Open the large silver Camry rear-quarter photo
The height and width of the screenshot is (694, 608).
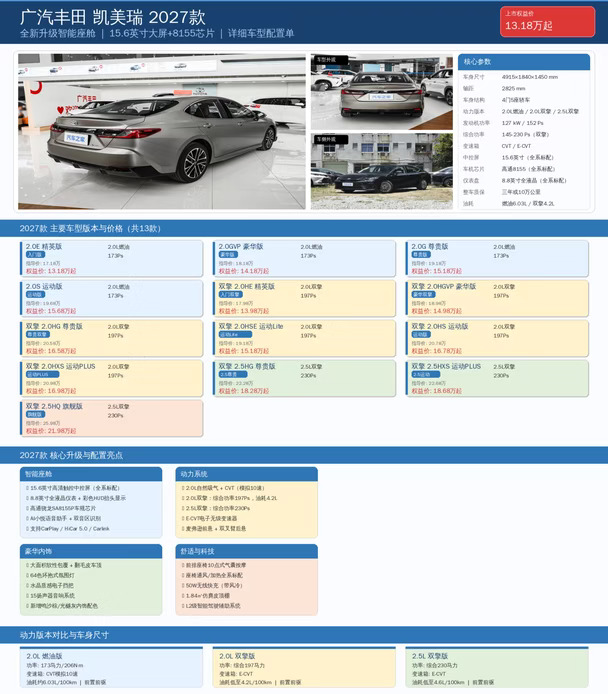[162, 131]
